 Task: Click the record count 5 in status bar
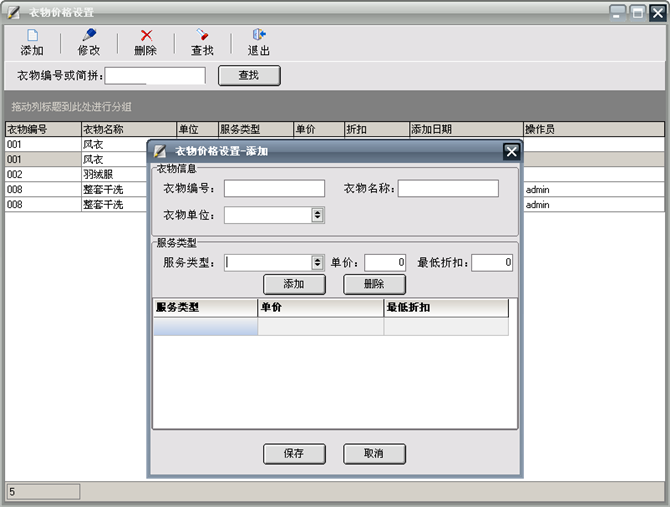tap(43, 492)
